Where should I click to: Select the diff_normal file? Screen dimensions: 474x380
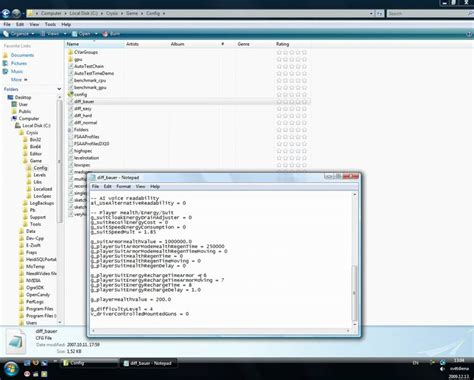pos(85,123)
